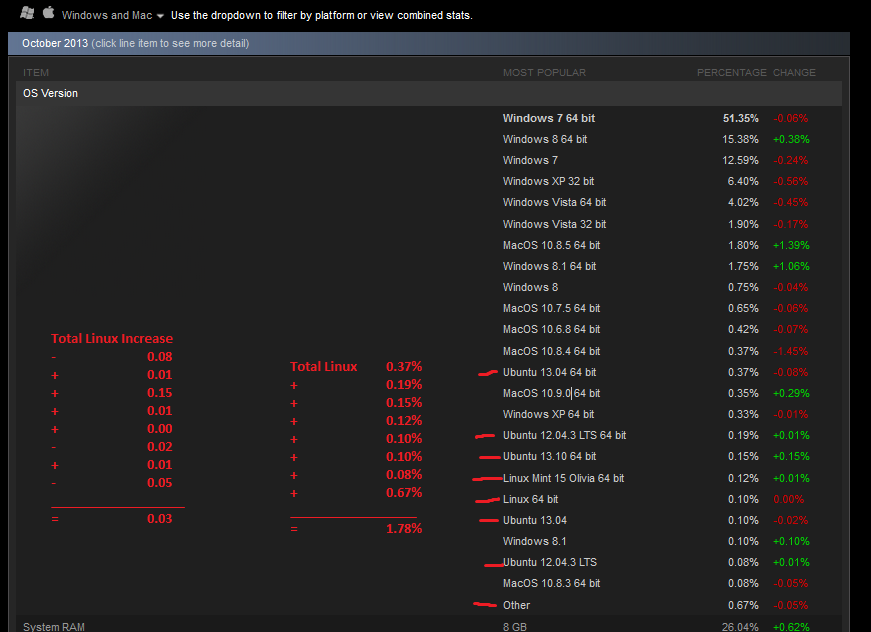Screen dimensions: 871x632
Task: Click Windows 7 with 12.59% share
Action: point(530,160)
